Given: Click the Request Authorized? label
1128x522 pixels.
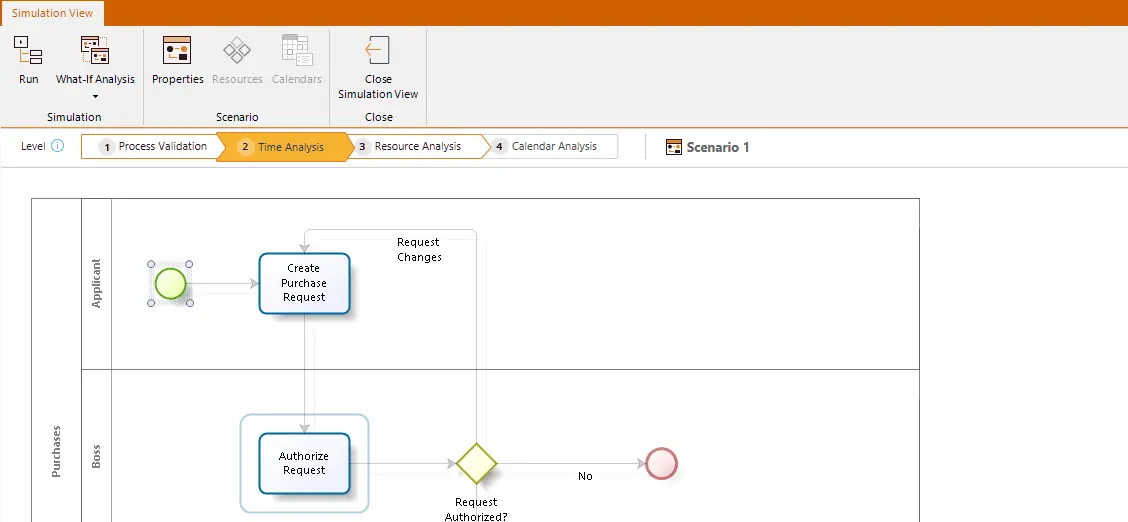Looking at the screenshot, I should coord(476,509).
